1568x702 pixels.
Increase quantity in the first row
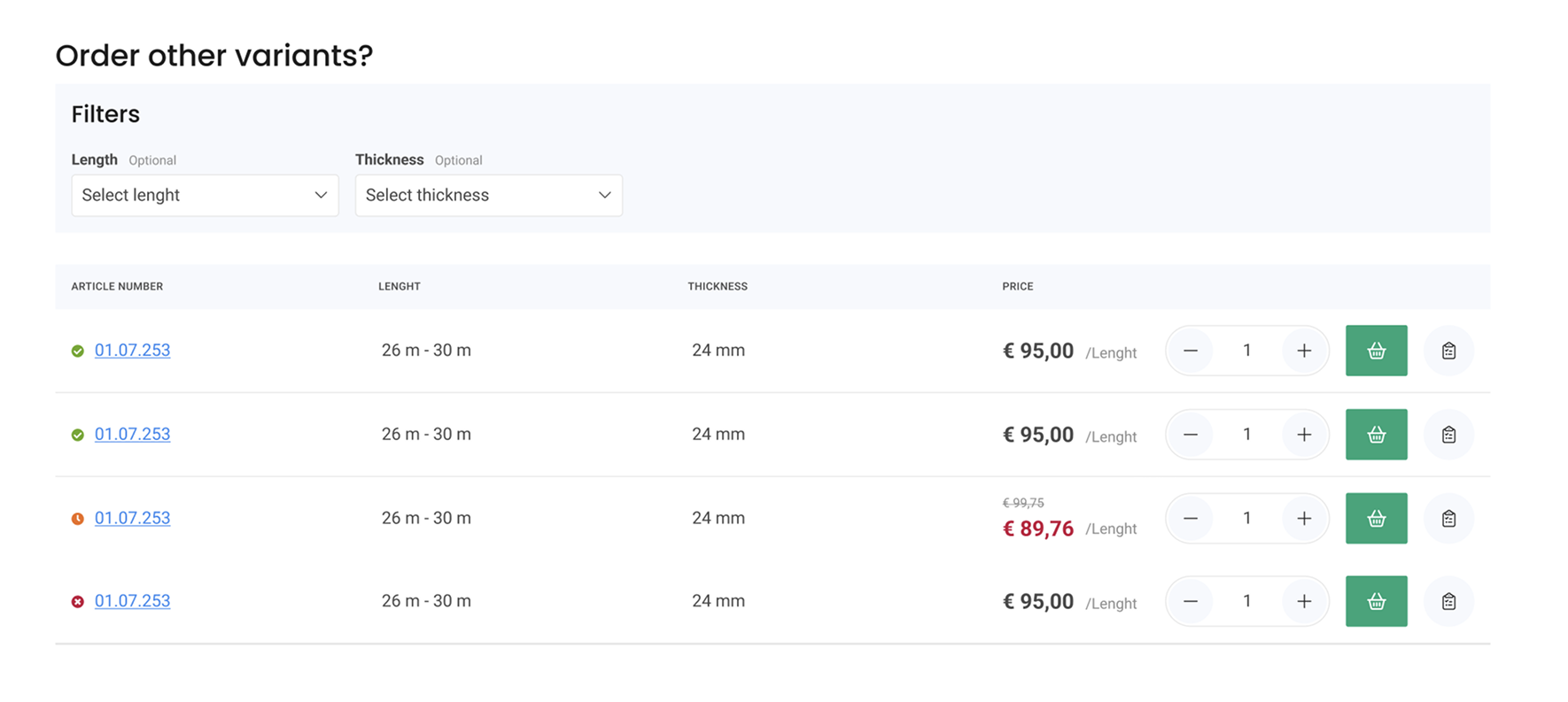point(1304,351)
